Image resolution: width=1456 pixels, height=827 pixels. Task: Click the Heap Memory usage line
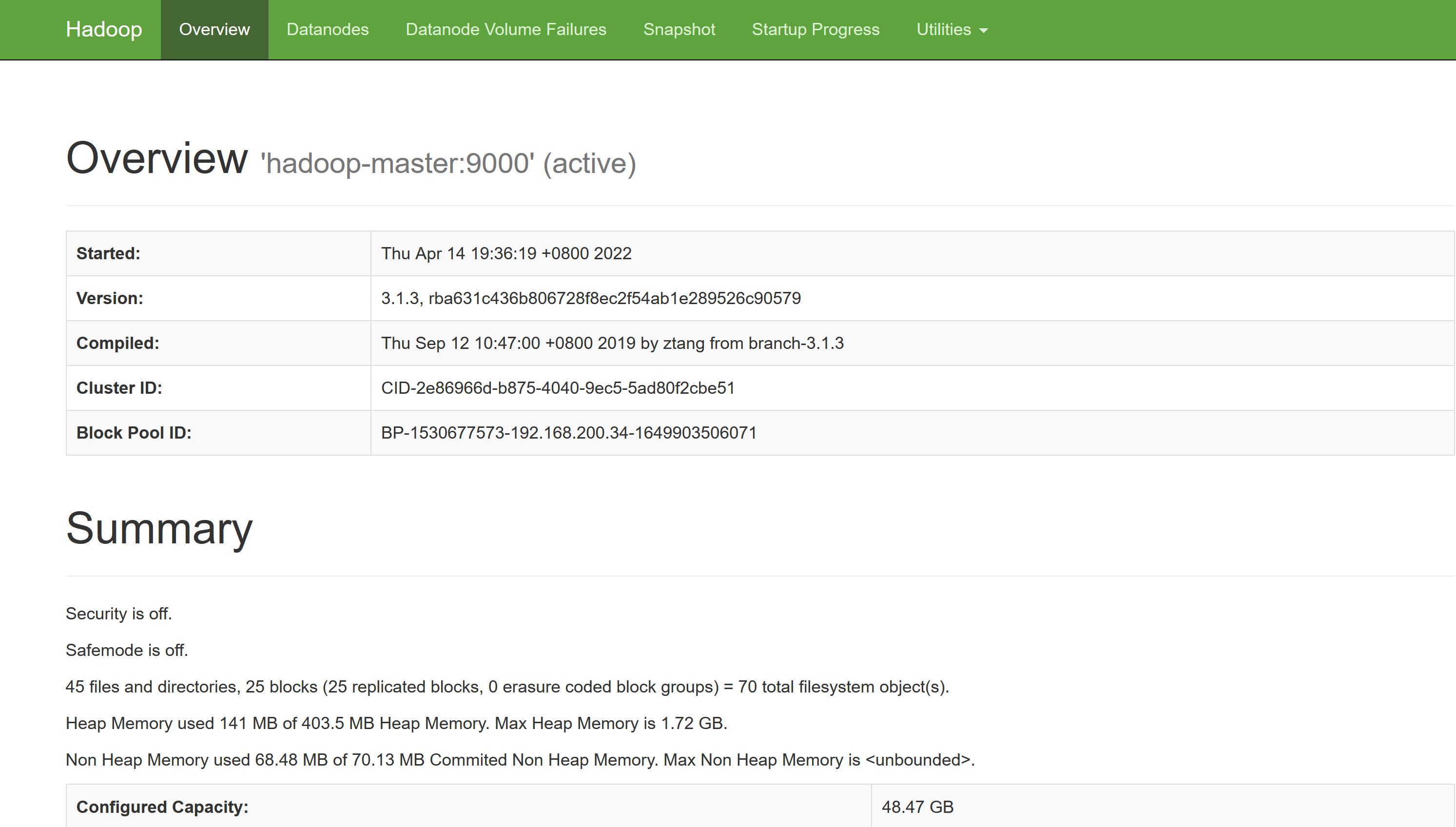click(x=396, y=724)
